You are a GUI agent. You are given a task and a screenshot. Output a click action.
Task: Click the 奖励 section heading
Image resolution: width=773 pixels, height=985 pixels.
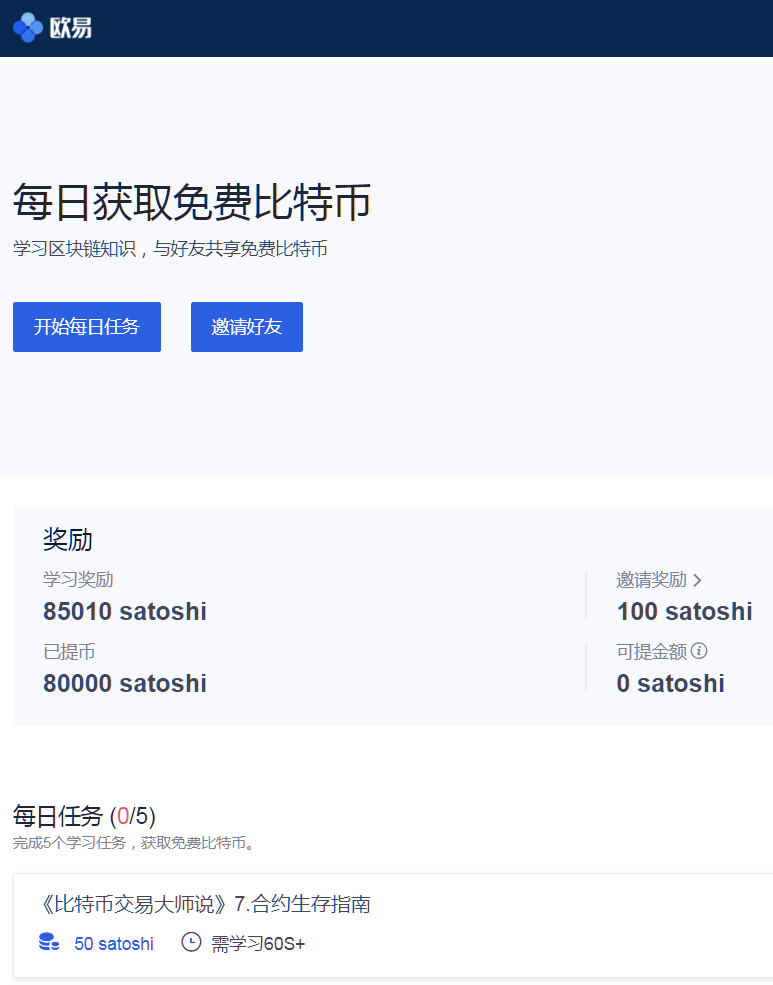(x=68, y=540)
